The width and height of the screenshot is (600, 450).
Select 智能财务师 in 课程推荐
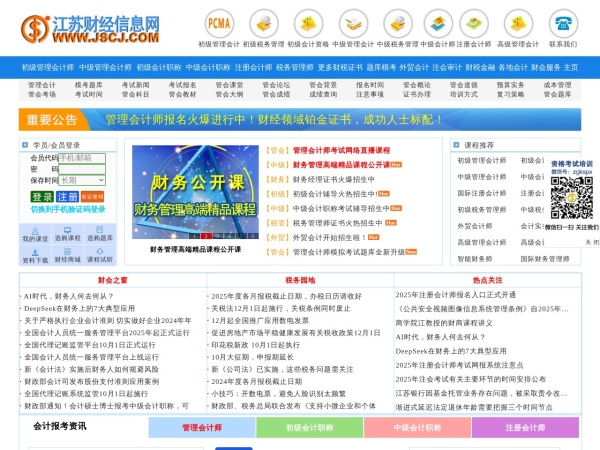[x=475, y=259]
